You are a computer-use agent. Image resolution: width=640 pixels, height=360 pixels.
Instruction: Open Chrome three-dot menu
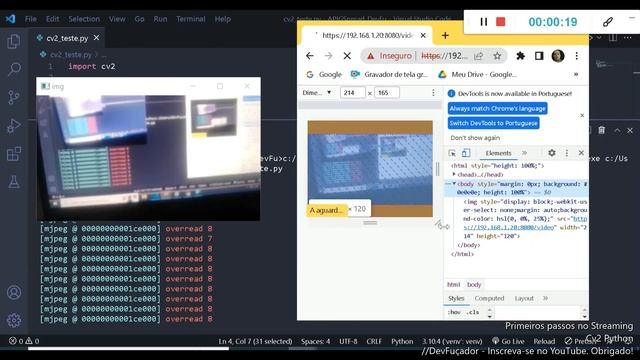point(577,56)
